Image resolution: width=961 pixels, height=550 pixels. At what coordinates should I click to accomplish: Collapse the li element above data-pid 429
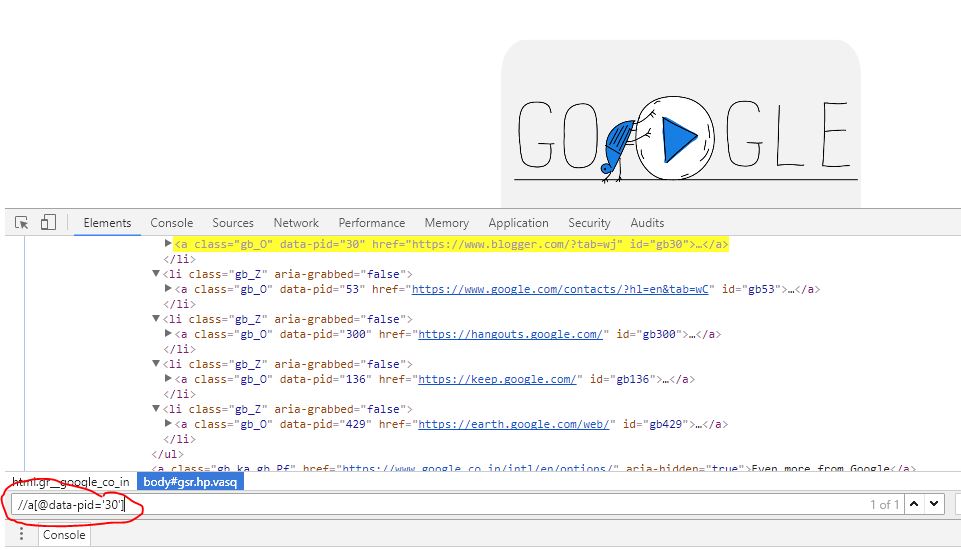point(156,408)
